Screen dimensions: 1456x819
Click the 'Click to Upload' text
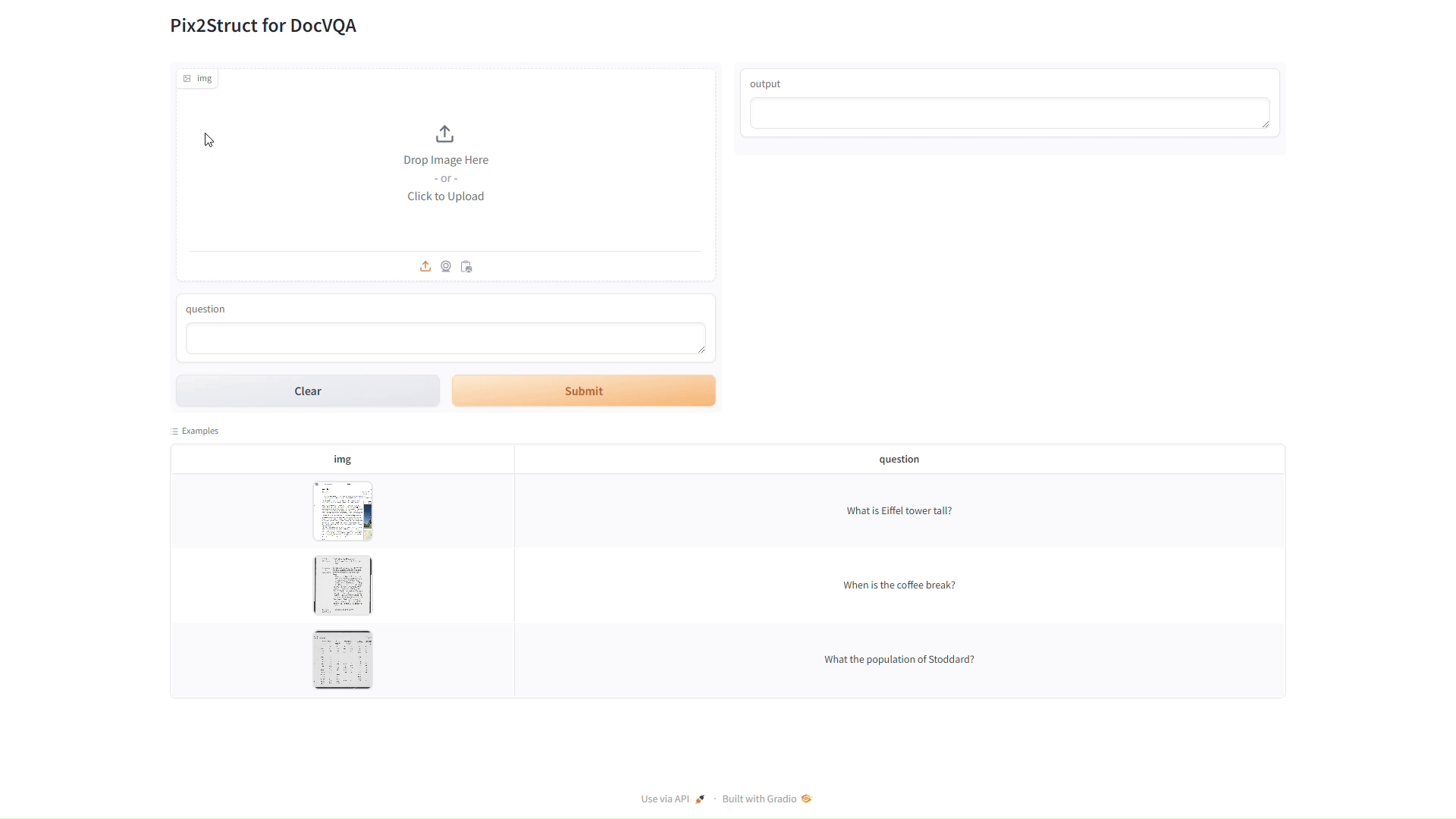click(x=446, y=196)
